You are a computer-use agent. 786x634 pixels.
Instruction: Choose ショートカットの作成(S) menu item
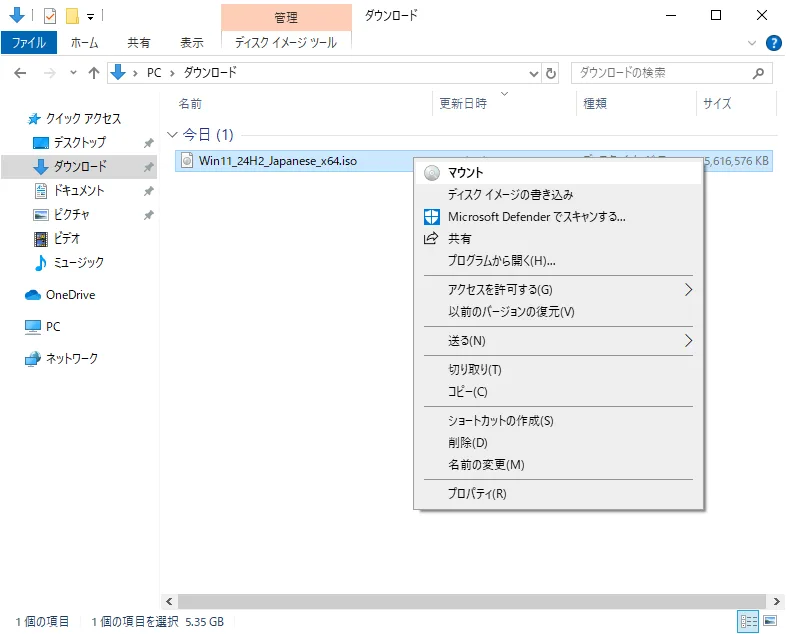(558, 420)
